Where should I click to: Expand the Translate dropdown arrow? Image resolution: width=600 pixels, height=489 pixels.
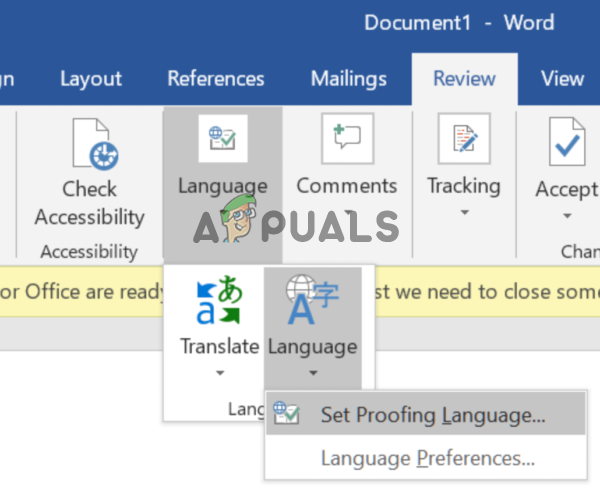[220, 373]
